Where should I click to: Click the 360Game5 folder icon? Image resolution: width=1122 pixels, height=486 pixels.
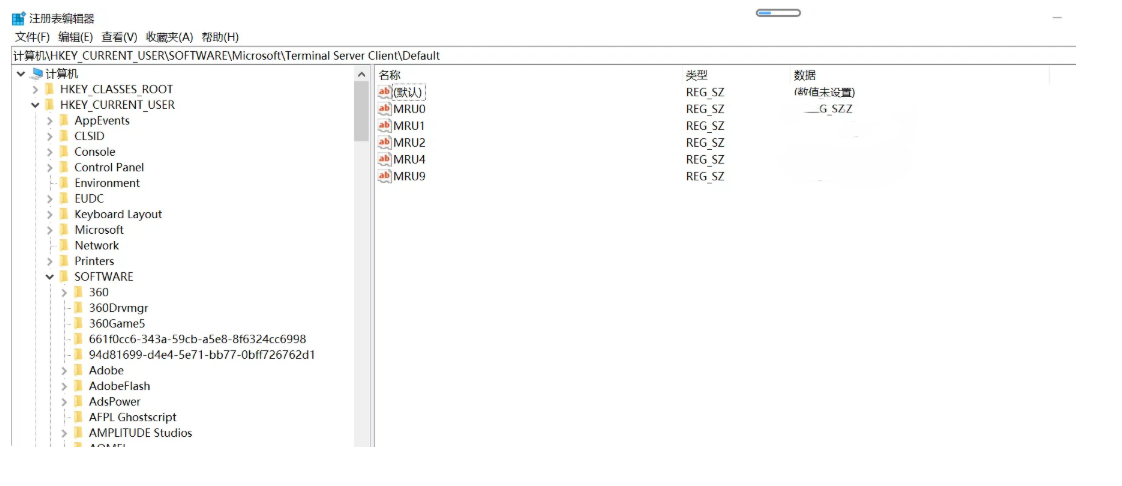[x=79, y=324]
